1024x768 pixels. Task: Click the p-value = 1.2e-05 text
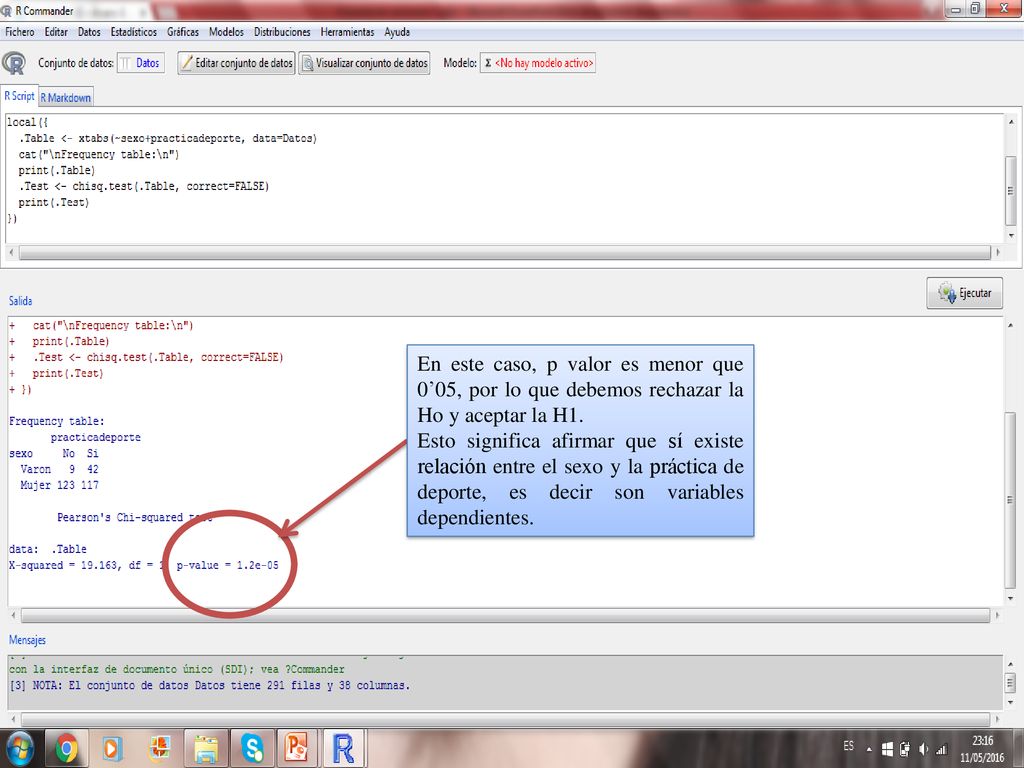tap(227, 565)
